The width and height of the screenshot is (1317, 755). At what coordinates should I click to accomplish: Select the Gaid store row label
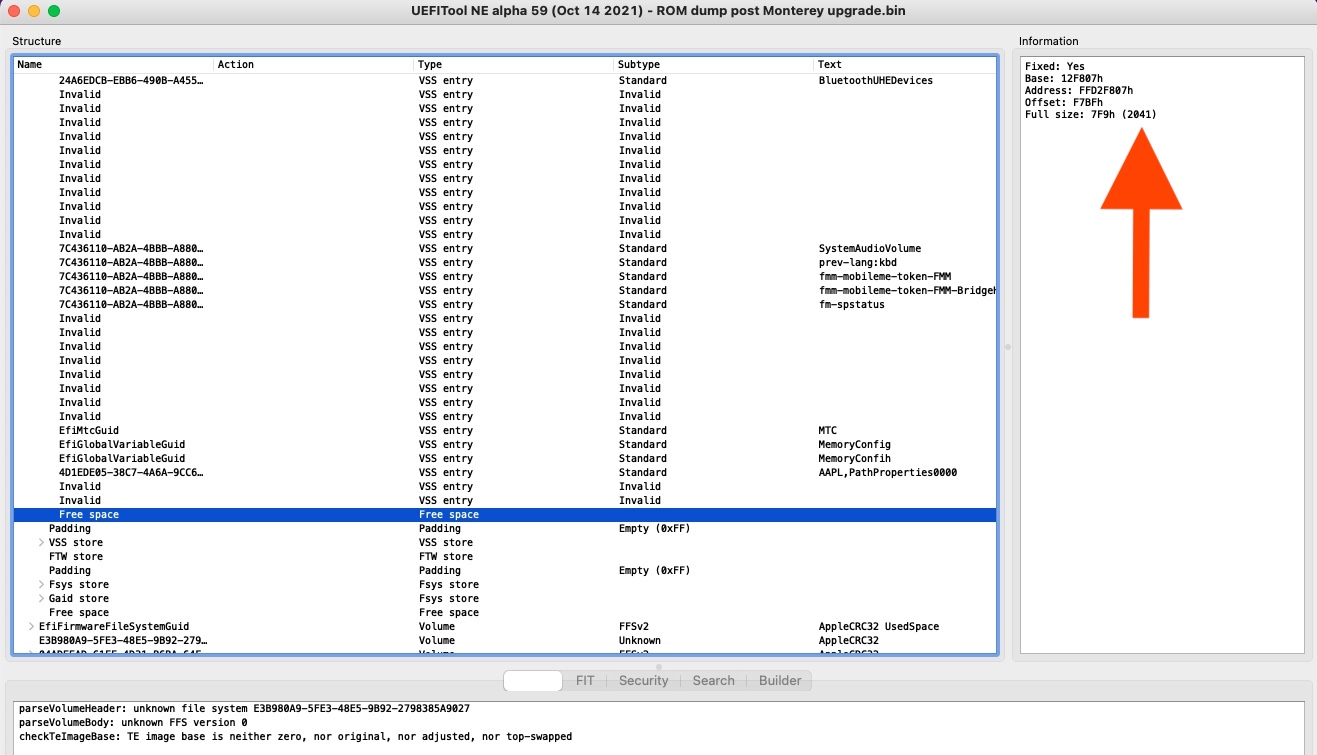(79, 598)
